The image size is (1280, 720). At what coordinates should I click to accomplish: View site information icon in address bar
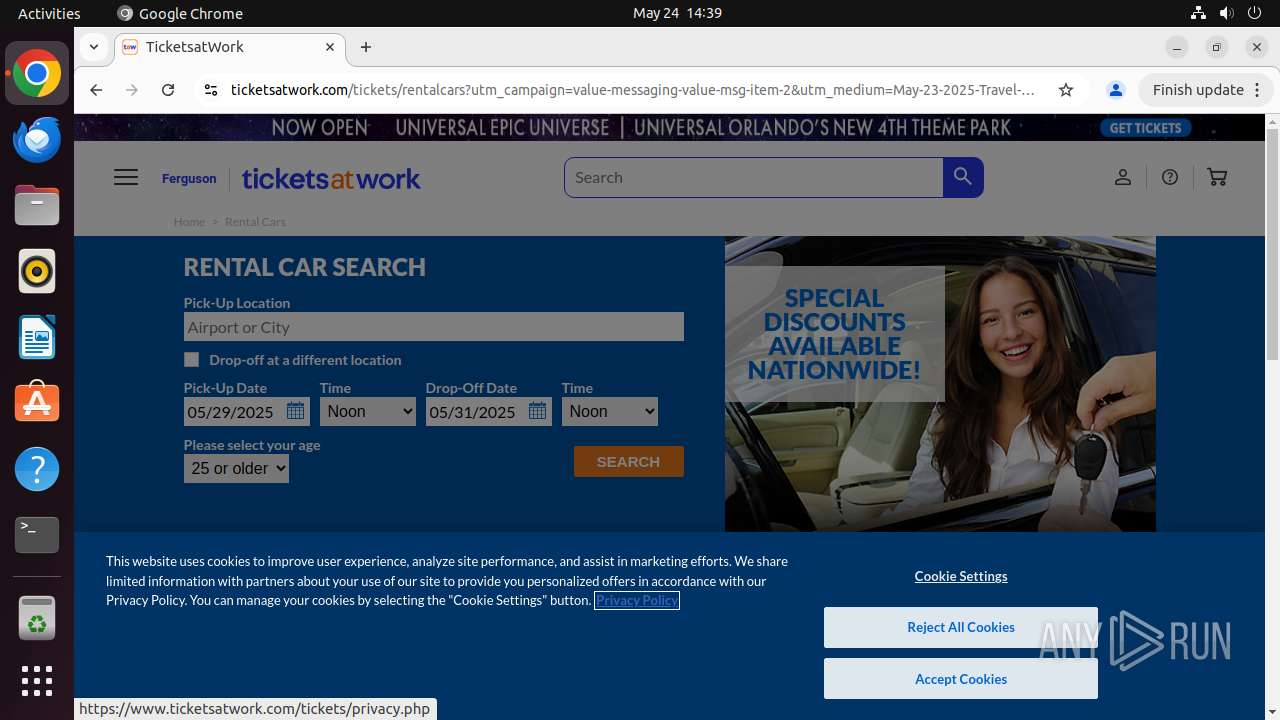point(210,90)
